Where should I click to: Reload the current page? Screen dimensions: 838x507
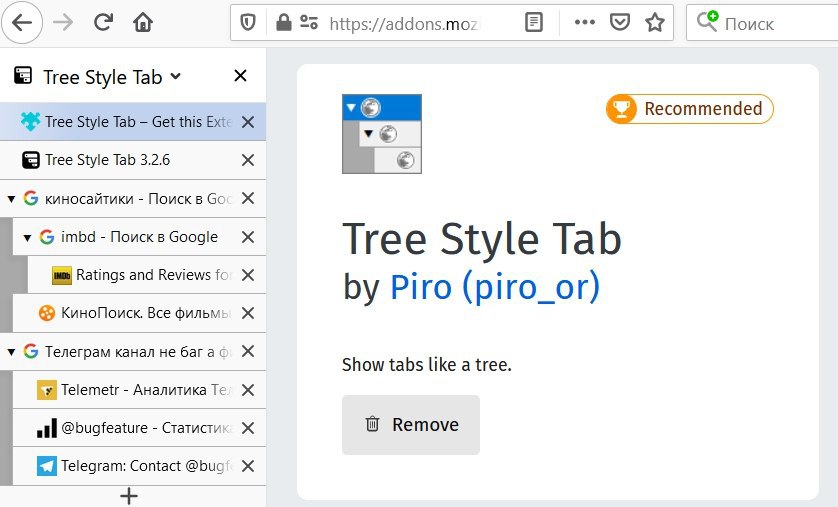103,22
